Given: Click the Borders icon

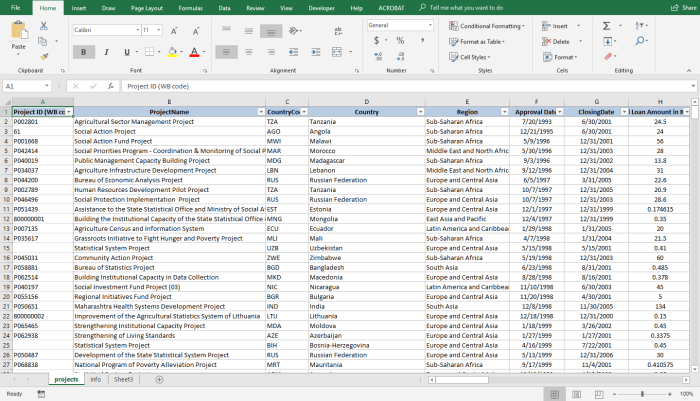Looking at the screenshot, I should coord(150,52).
